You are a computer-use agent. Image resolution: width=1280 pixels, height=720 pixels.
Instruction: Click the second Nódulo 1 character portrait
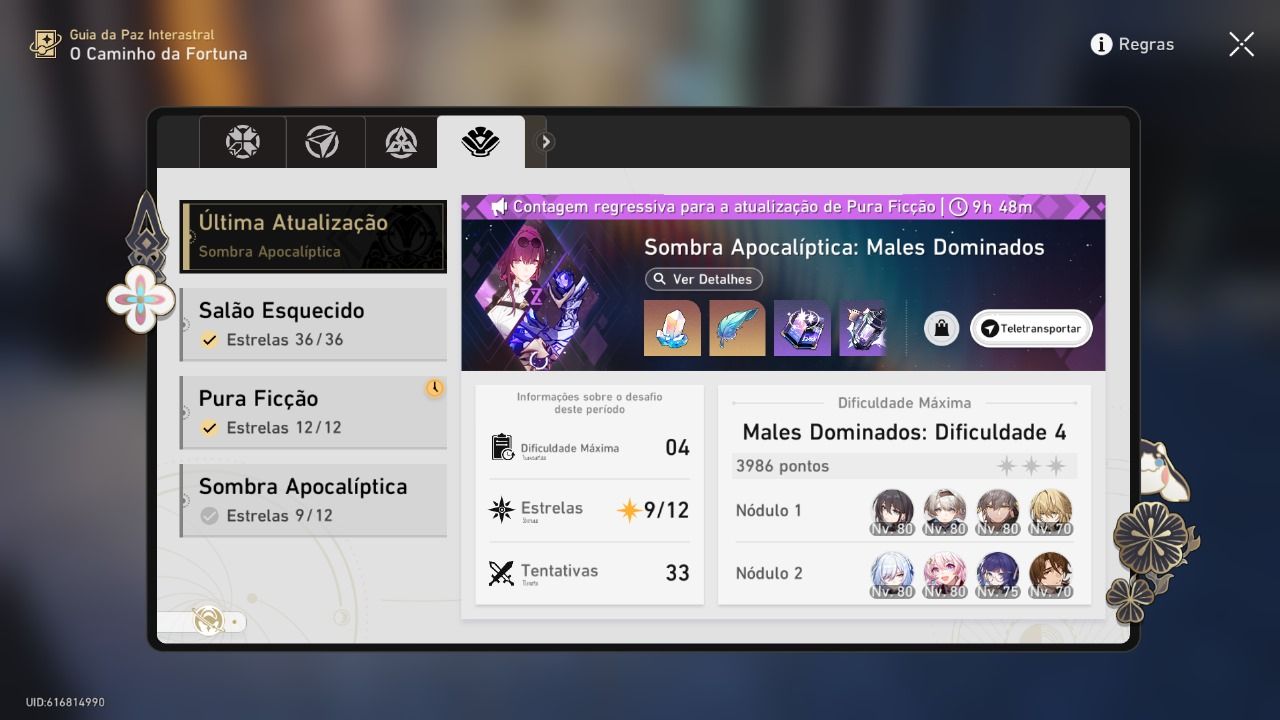pyautogui.click(x=944, y=511)
